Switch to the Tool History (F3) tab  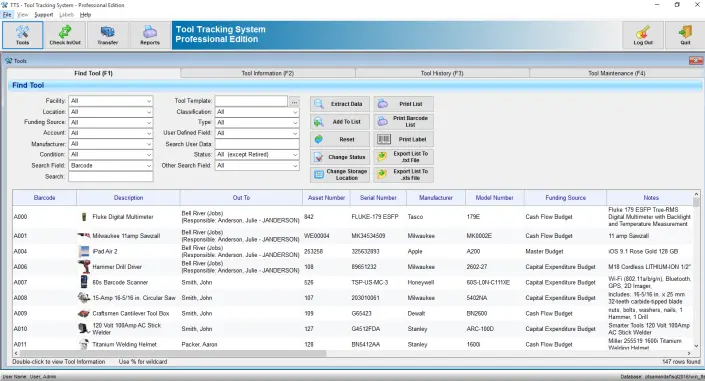442,73
